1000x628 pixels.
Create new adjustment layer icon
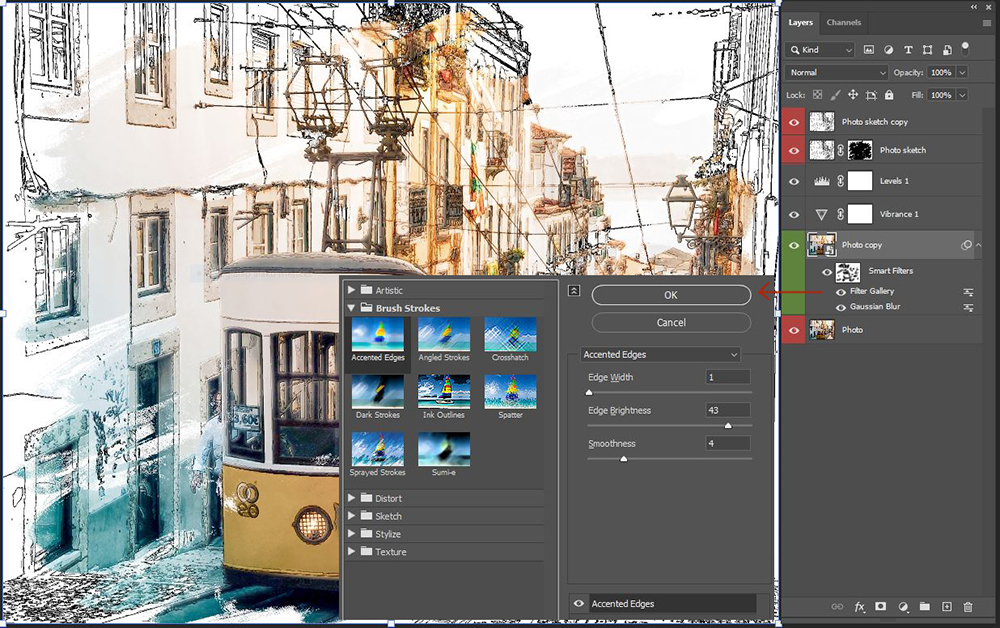click(x=903, y=607)
